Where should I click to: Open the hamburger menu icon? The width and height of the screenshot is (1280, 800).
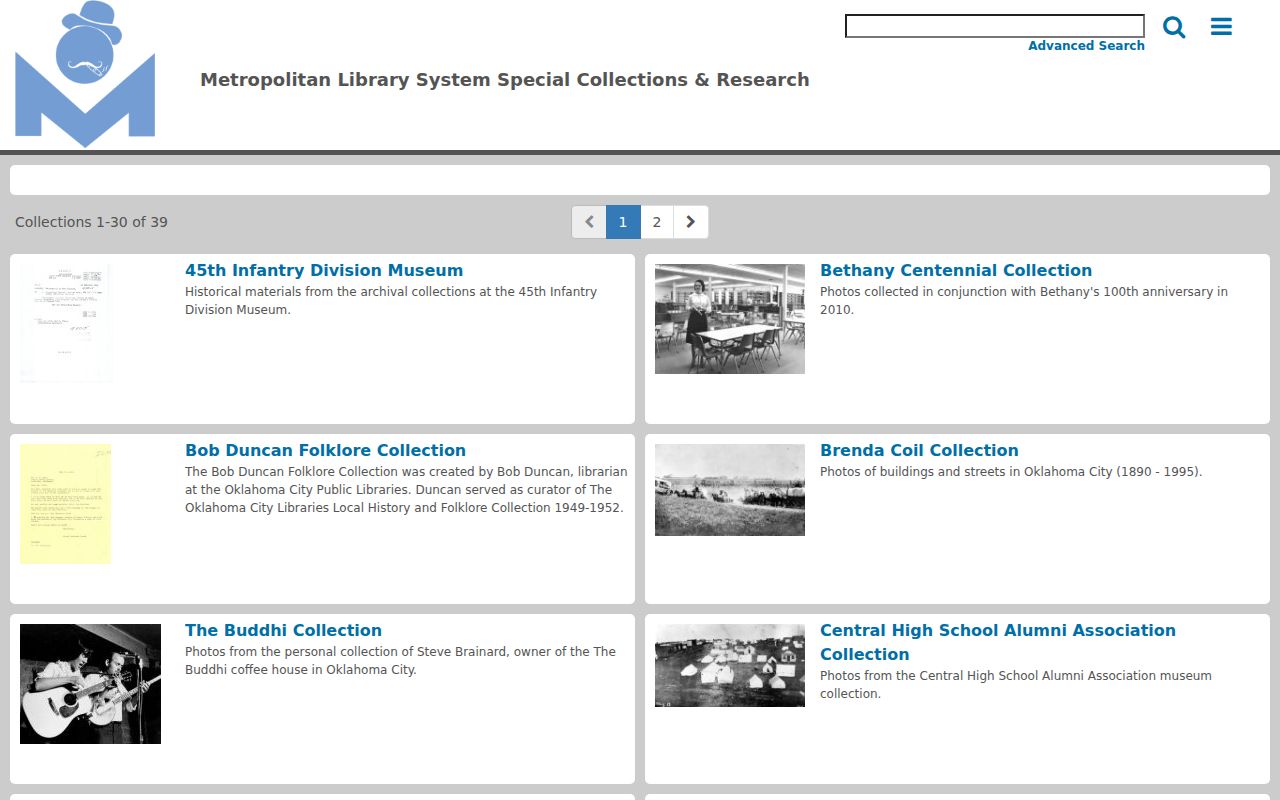[x=1221, y=27]
